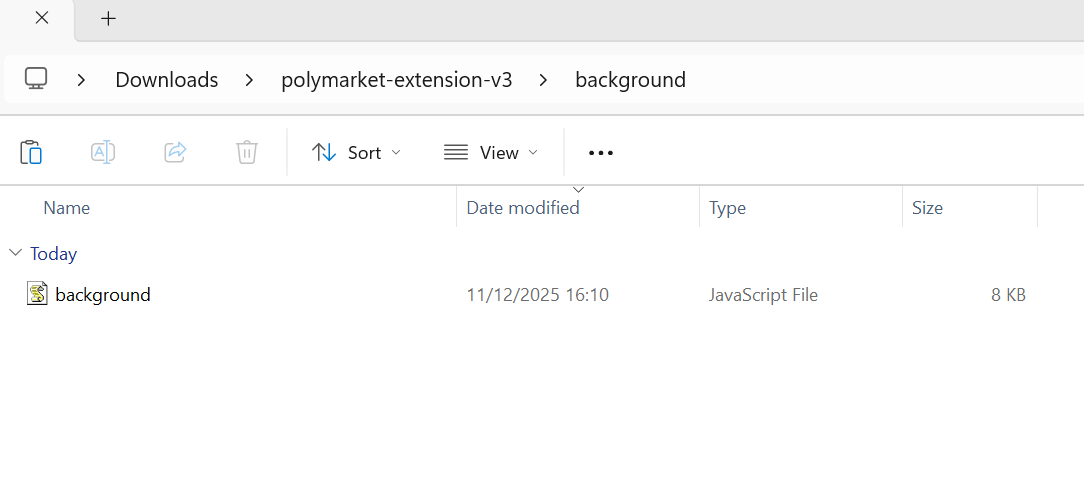
Task: Click the Delete trash can icon
Action: click(x=247, y=152)
